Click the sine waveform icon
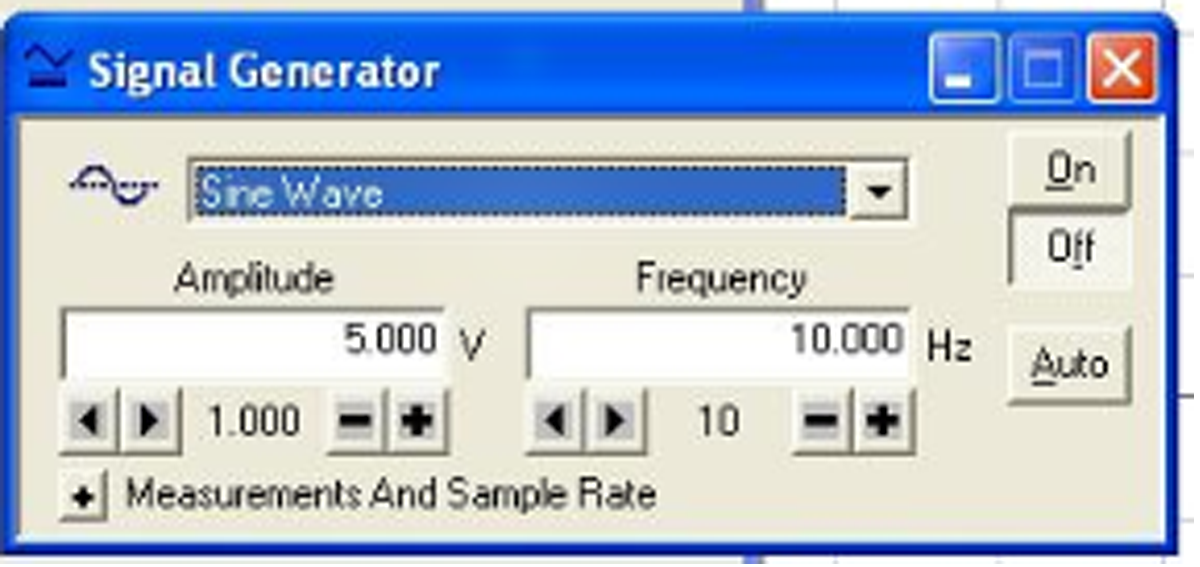 113,186
